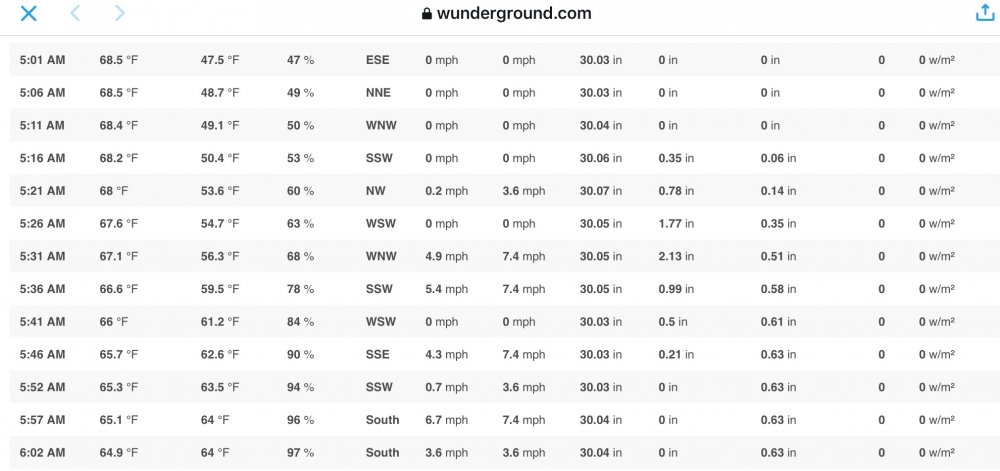Click the ESE wind direction cell
1000x471 pixels.
pyautogui.click(x=378, y=60)
